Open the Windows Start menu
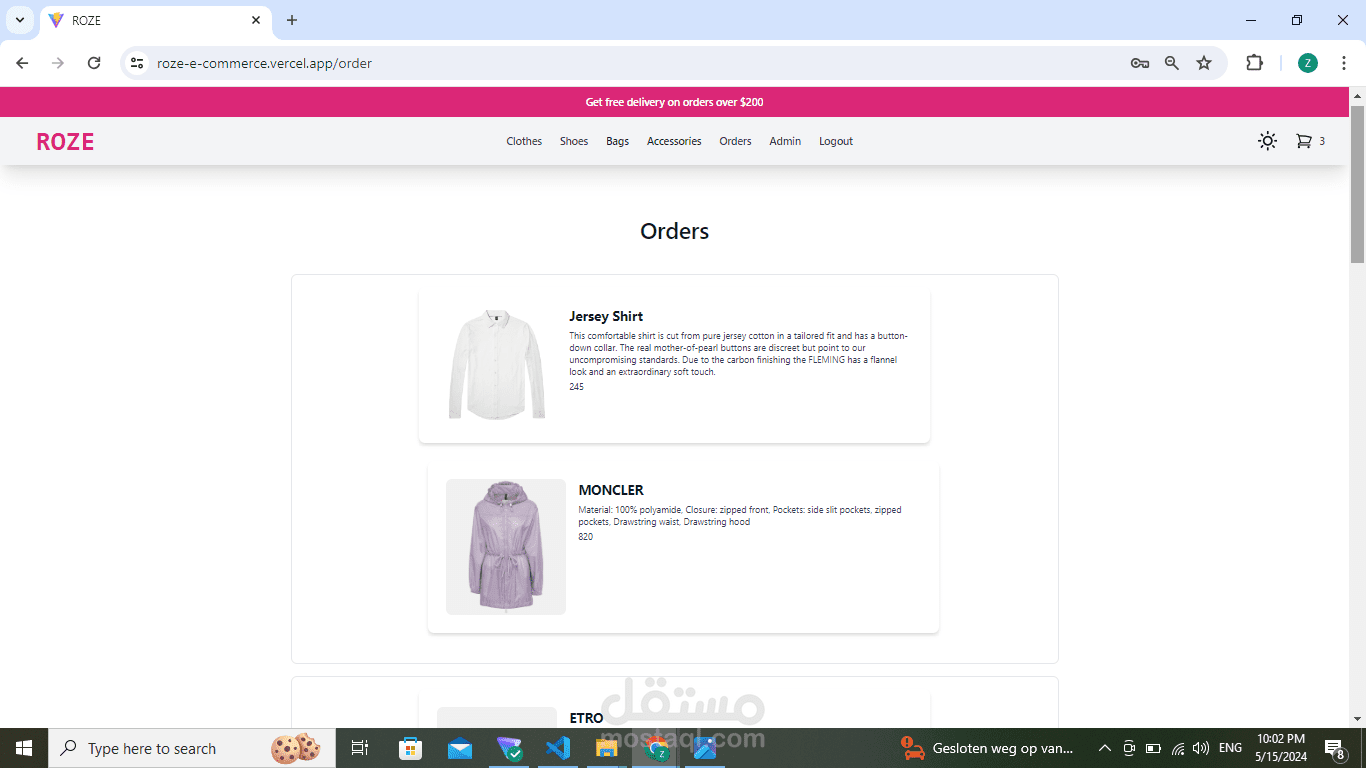This screenshot has height=768, width=1366. pos(24,748)
